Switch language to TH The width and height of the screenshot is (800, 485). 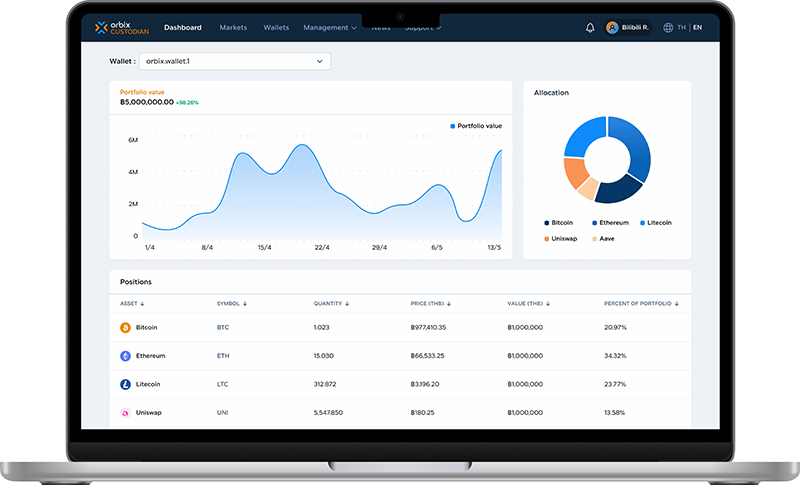pyautogui.click(x=681, y=28)
